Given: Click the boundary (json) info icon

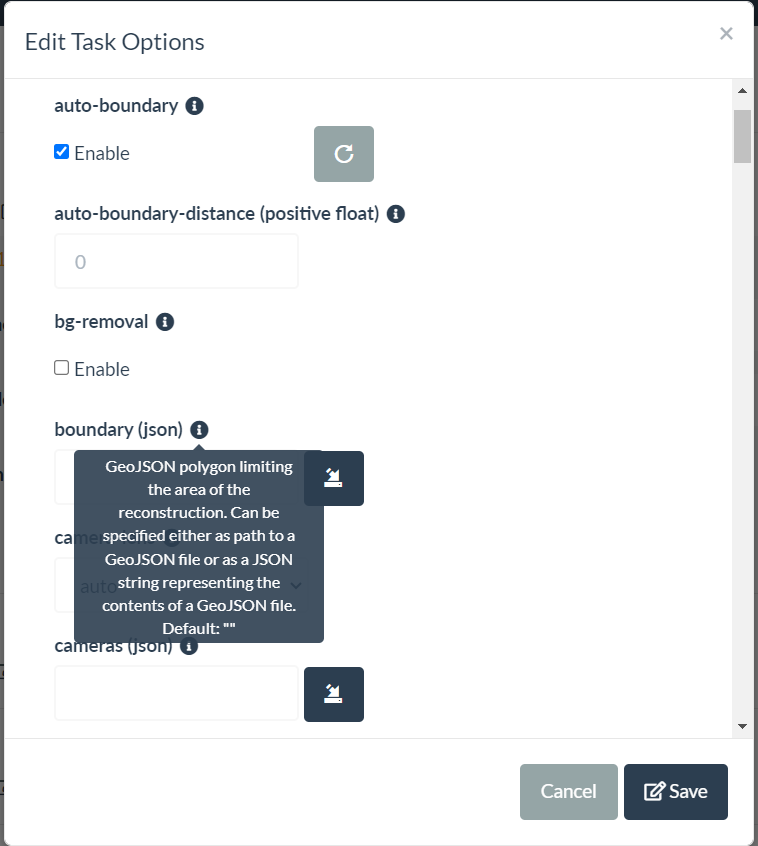Looking at the screenshot, I should (x=199, y=430).
